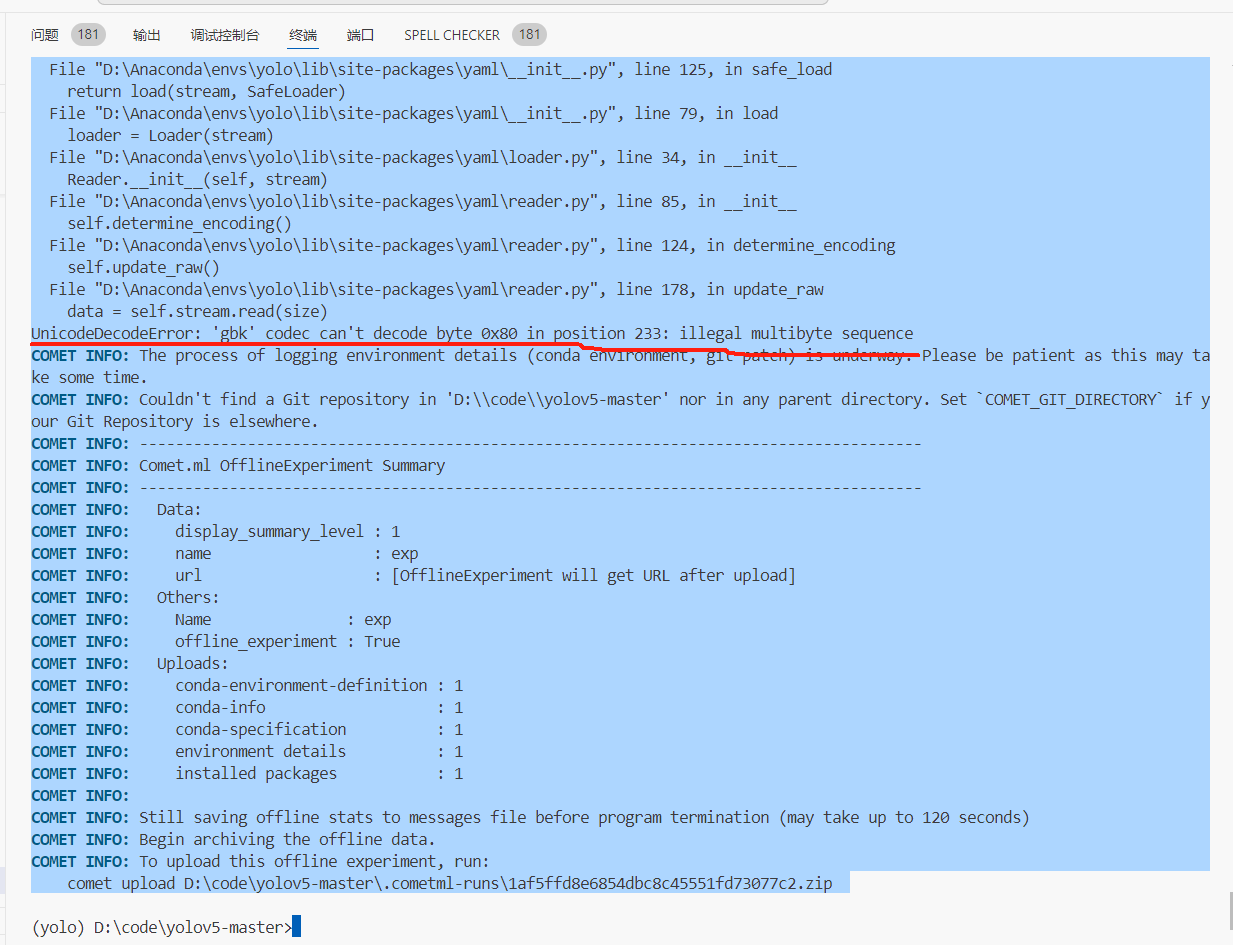The width and height of the screenshot is (1233, 945).
Task: Click the 'self.determine_encoding()' line
Action: click(x=179, y=223)
